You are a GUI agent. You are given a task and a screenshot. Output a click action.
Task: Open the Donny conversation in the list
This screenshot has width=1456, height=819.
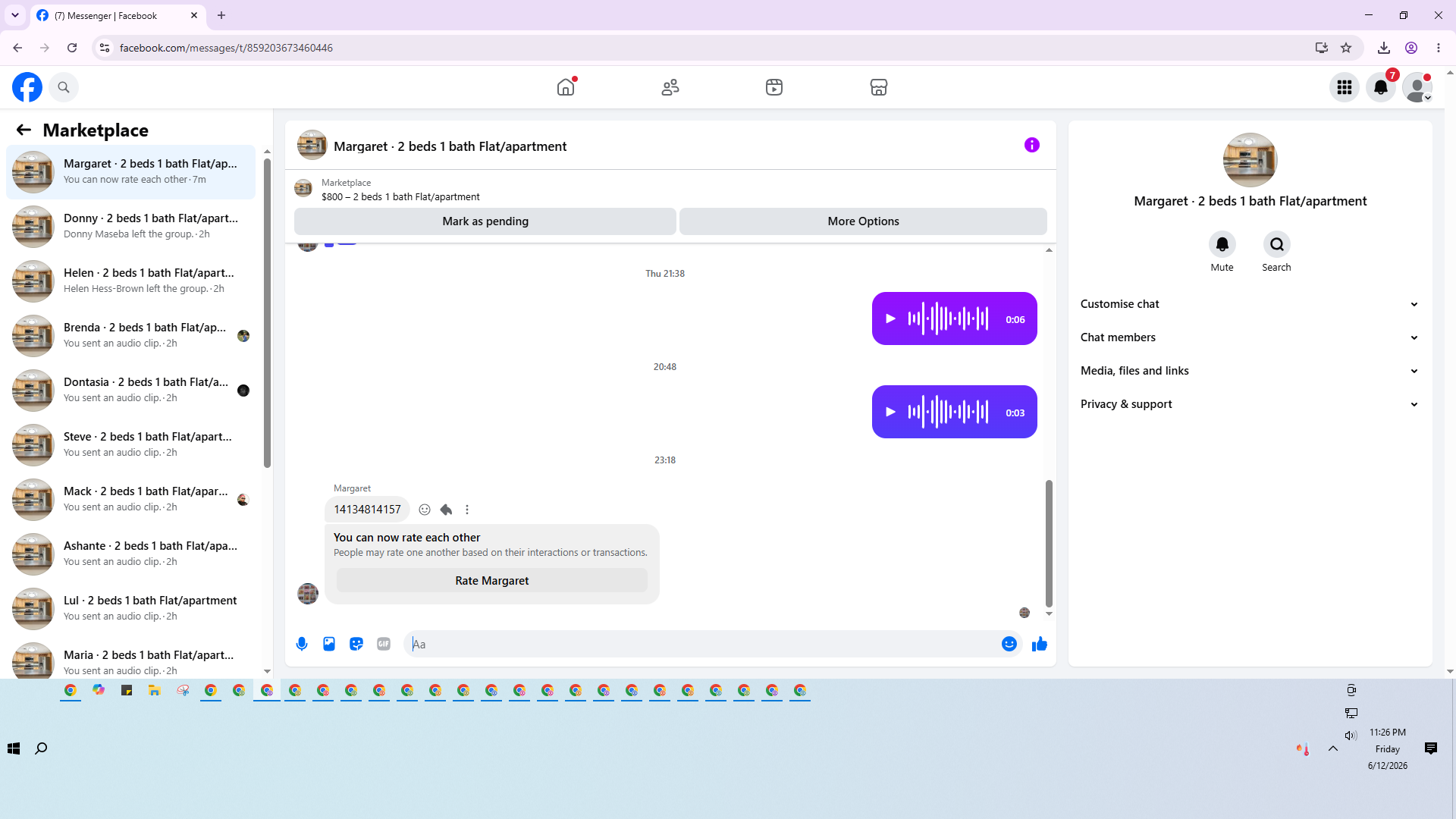(x=131, y=227)
